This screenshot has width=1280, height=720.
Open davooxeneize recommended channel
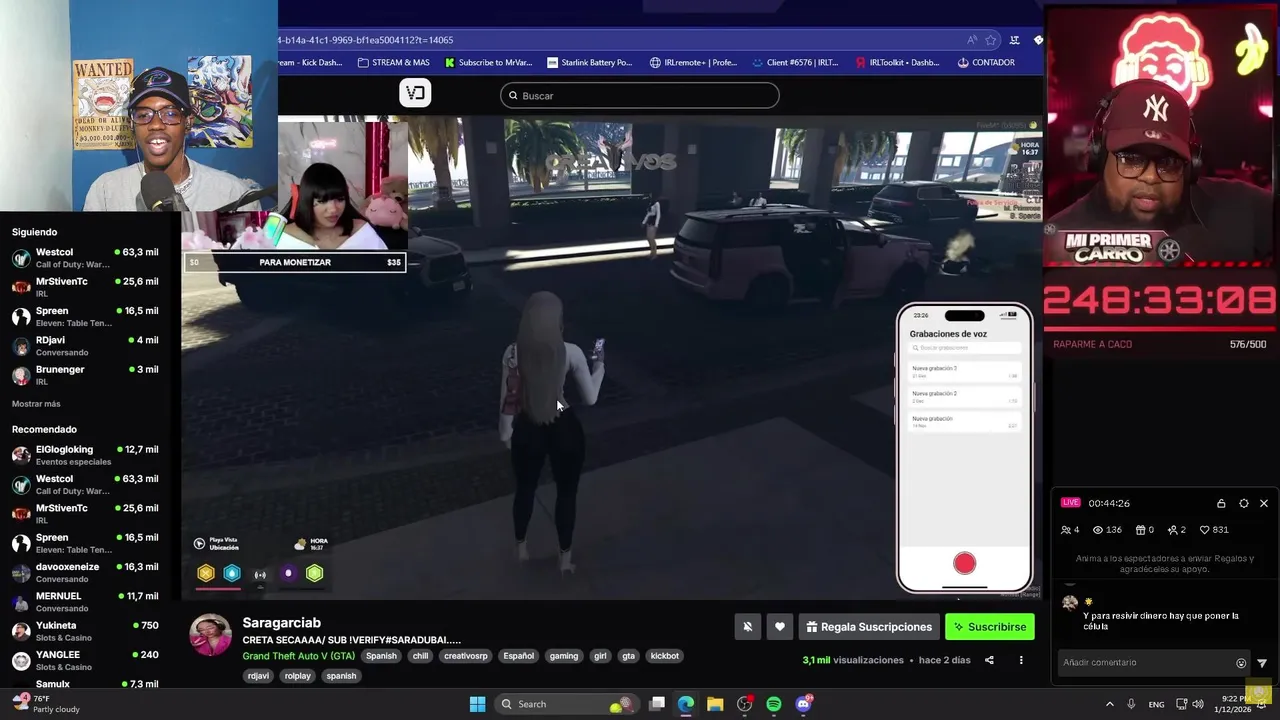coord(85,572)
